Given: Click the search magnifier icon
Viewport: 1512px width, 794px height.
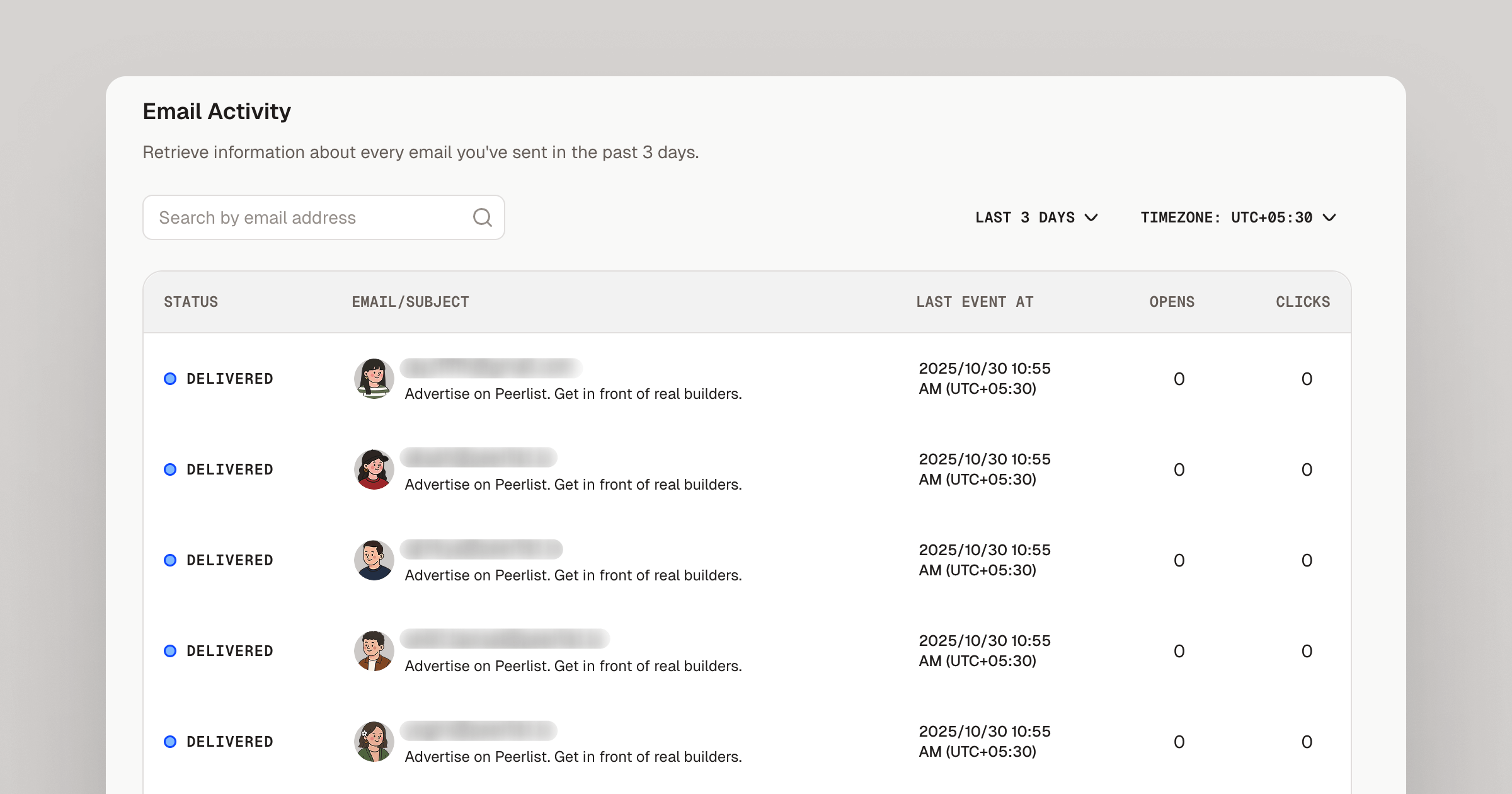Looking at the screenshot, I should pyautogui.click(x=482, y=217).
